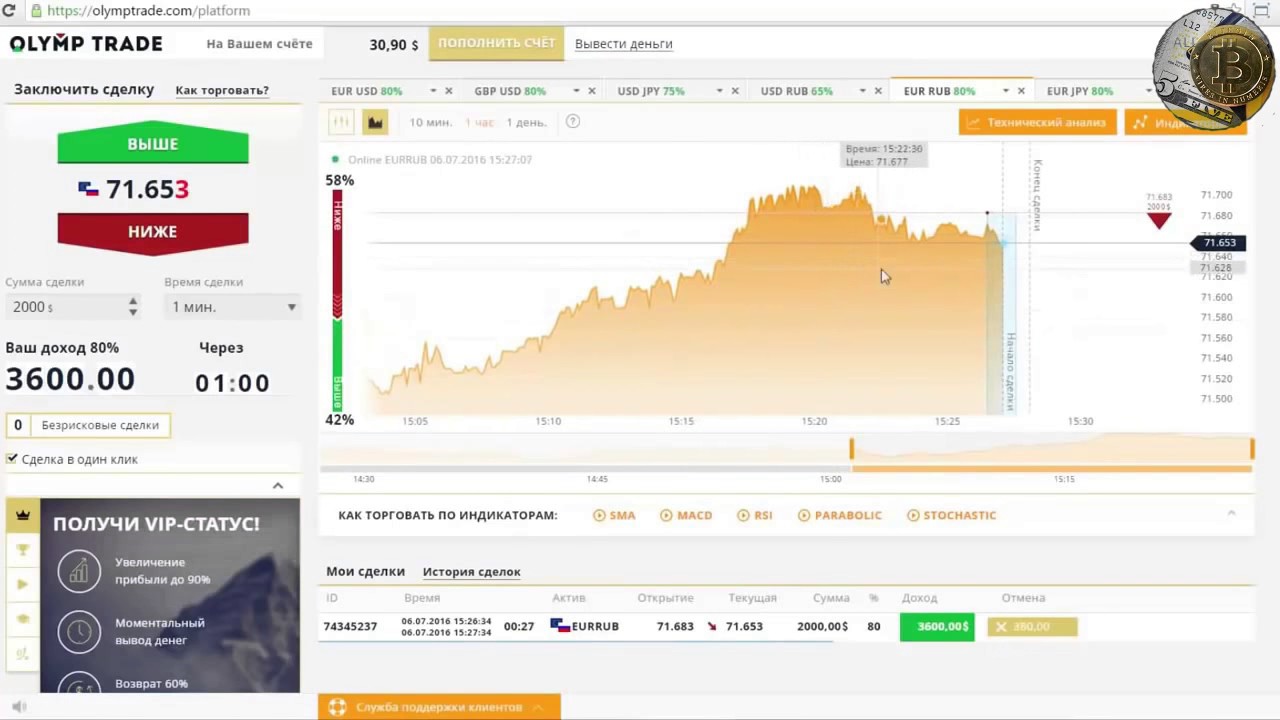1280x720 pixels.
Task: Open chart help question mark icon
Action: coord(573,122)
